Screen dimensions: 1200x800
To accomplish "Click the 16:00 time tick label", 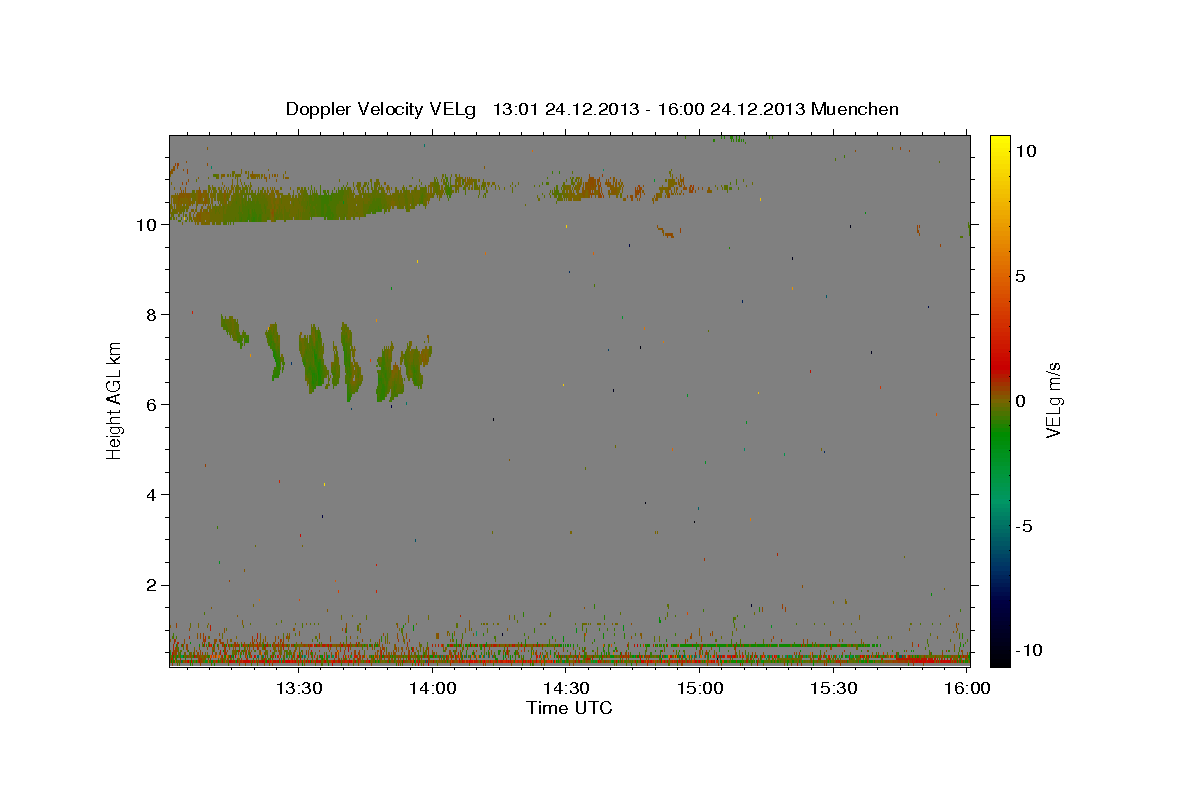I will (967, 688).
